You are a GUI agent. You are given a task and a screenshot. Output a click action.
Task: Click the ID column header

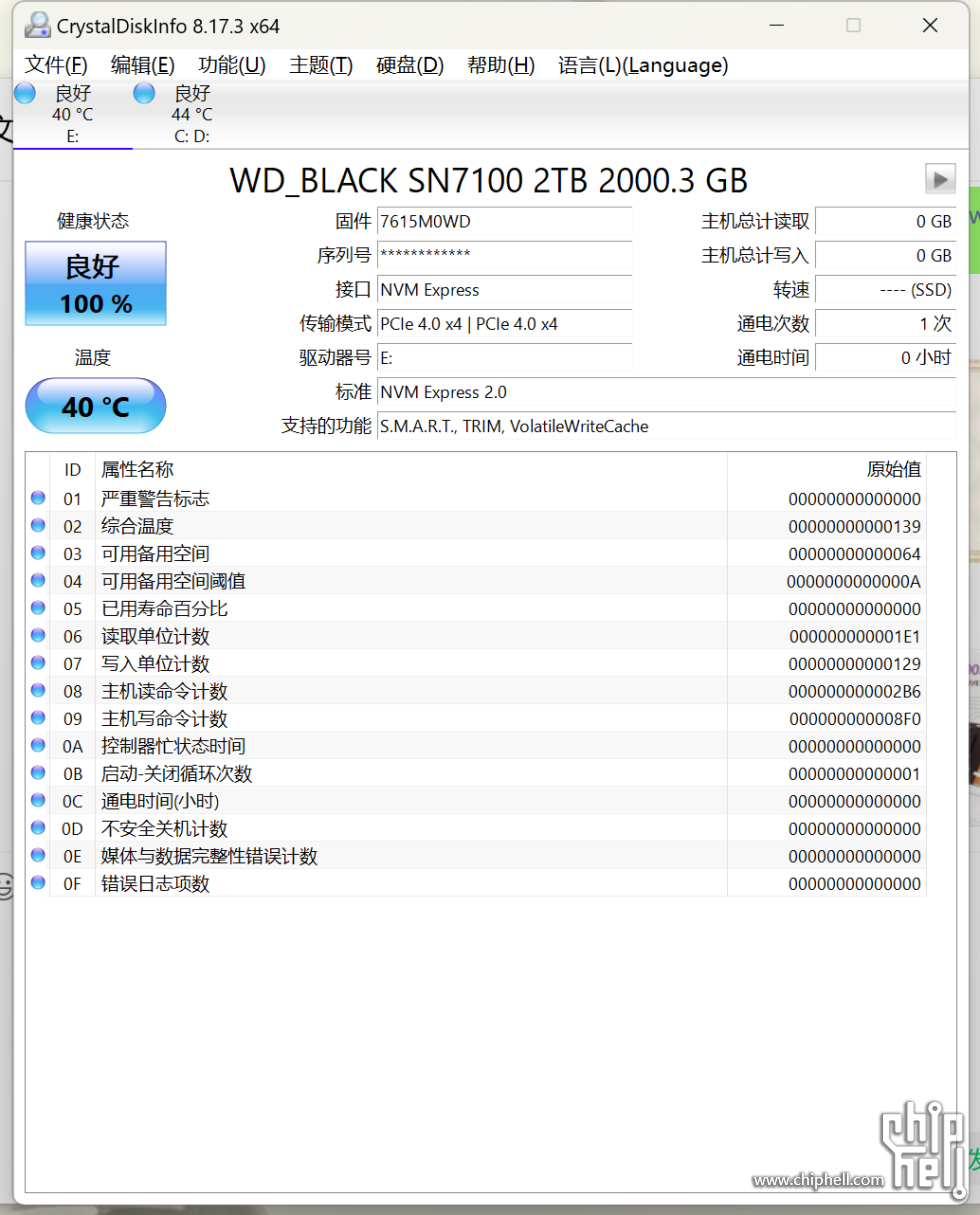pos(73,469)
